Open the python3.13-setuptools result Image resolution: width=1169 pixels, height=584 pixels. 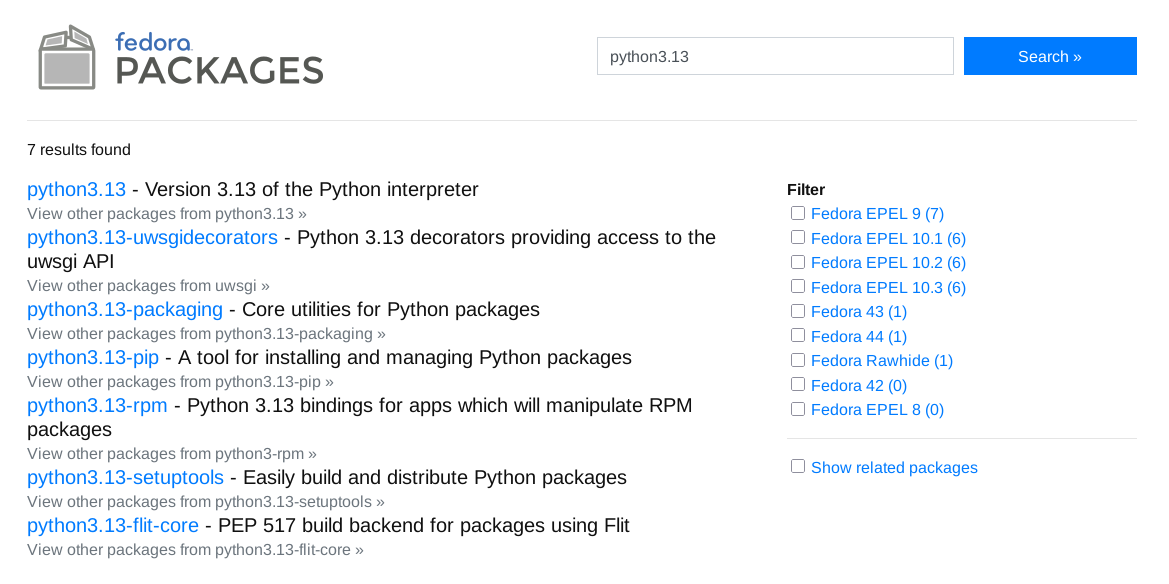(x=125, y=477)
